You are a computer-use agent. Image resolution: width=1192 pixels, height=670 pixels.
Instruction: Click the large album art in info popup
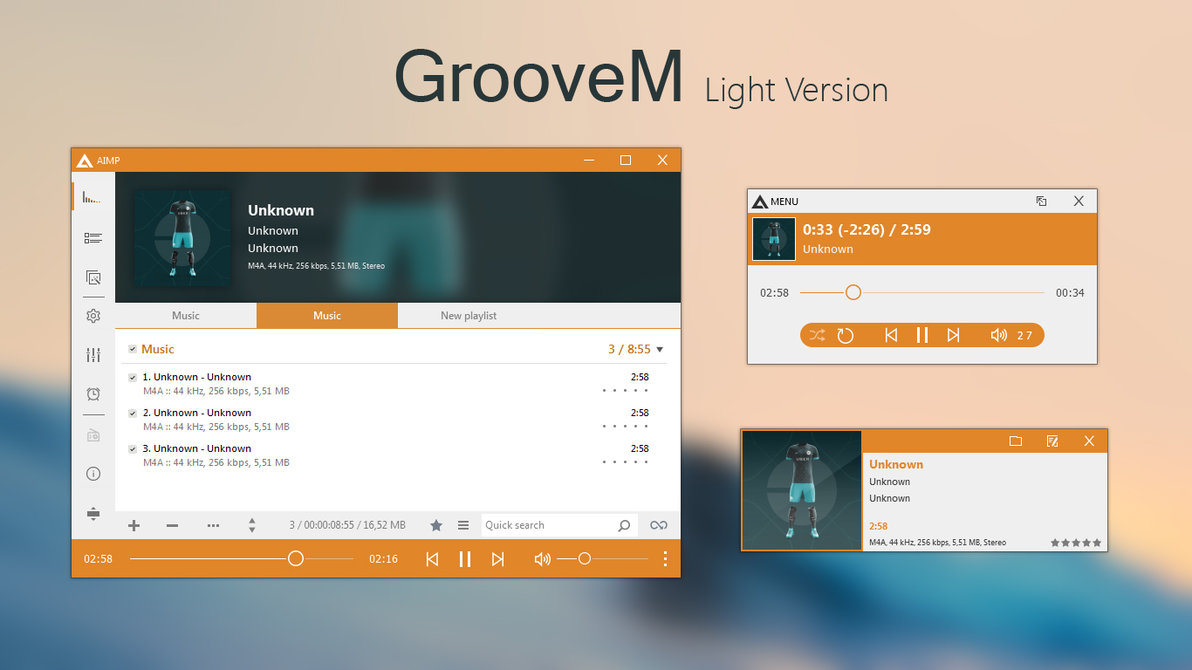pyautogui.click(x=802, y=491)
